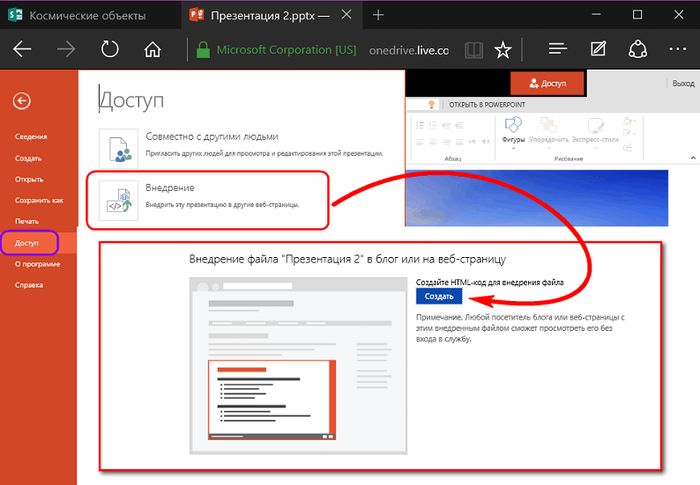Click the browser refresh icon
700x485 pixels.
click(x=109, y=49)
